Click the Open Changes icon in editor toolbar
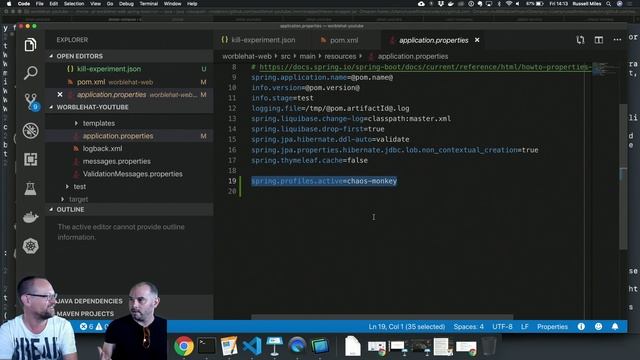 click(580, 40)
